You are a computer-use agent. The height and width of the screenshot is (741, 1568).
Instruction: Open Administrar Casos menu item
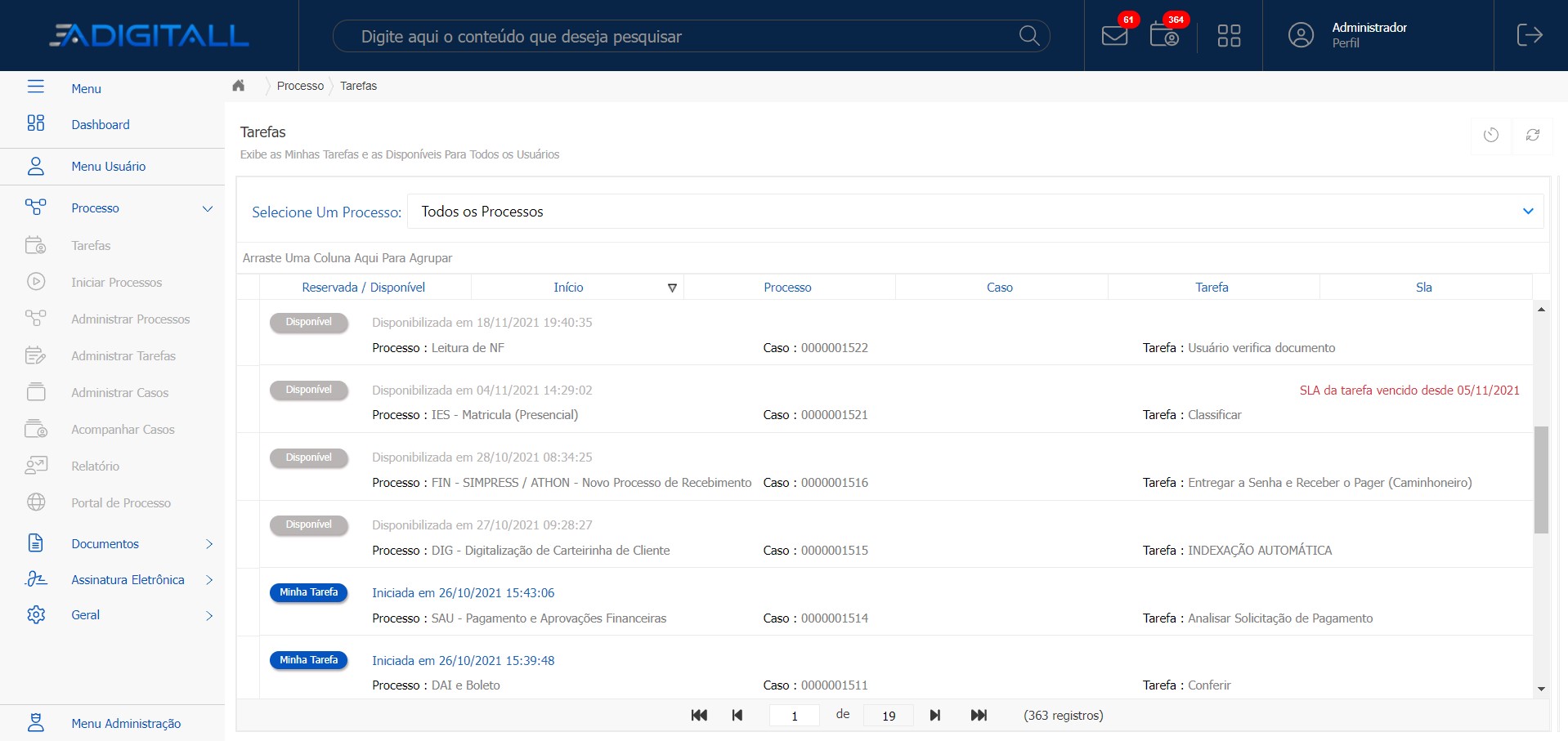click(120, 393)
